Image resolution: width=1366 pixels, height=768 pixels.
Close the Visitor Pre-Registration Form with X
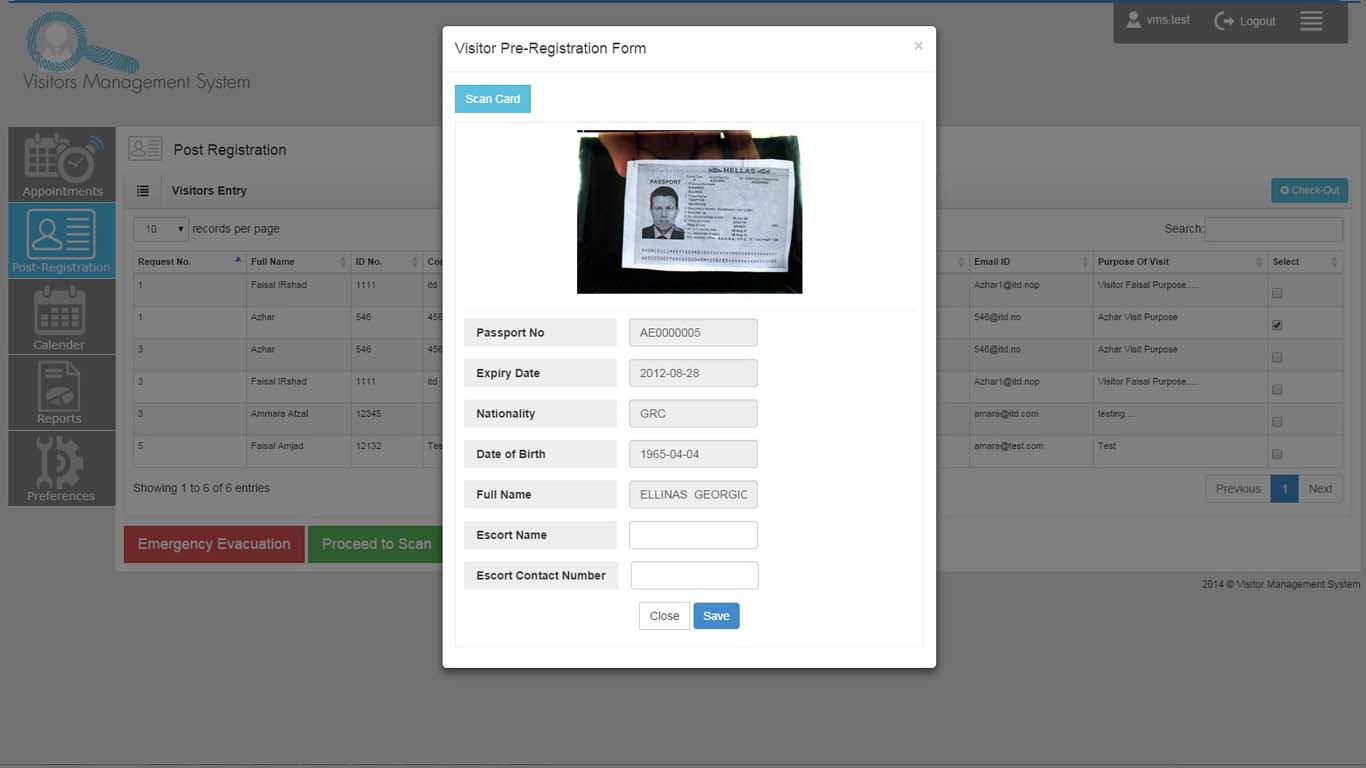(918, 46)
